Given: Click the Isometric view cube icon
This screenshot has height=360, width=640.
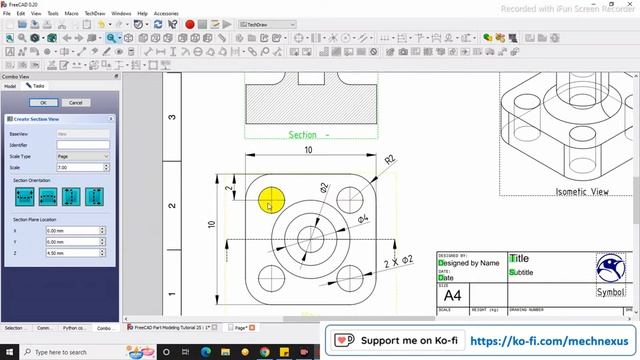Looking at the screenshot, I should 129,38.
